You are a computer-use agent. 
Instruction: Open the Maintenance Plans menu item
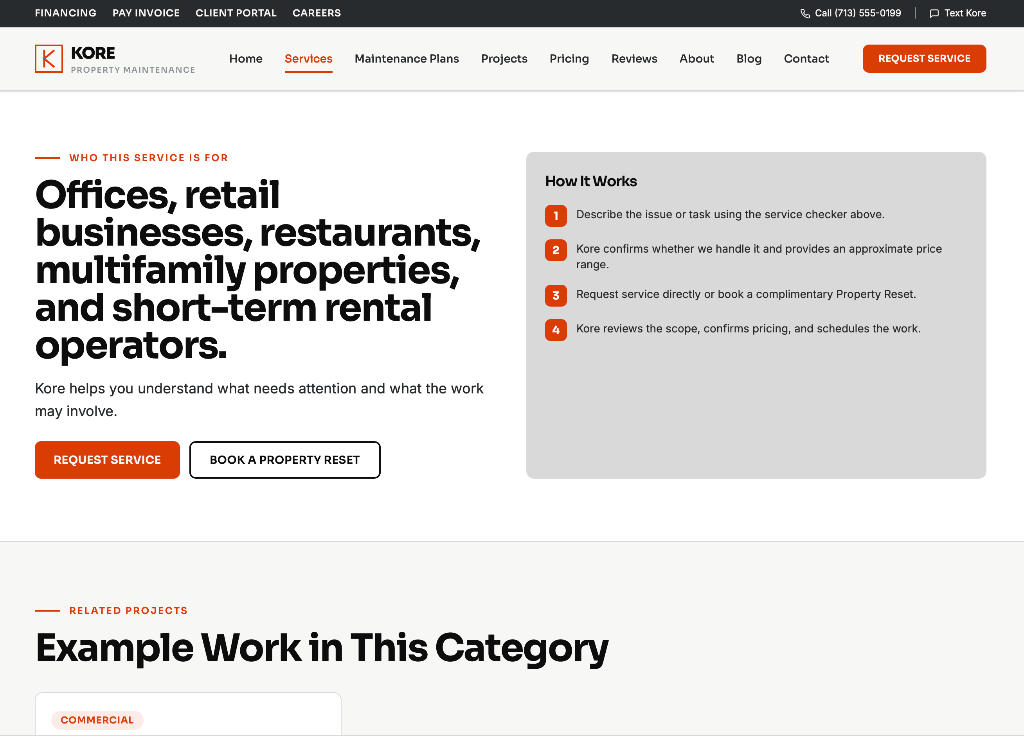click(x=407, y=59)
